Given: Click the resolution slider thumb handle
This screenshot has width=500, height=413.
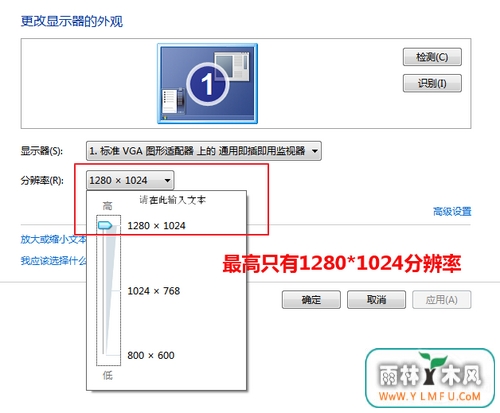Looking at the screenshot, I should 105,225.
